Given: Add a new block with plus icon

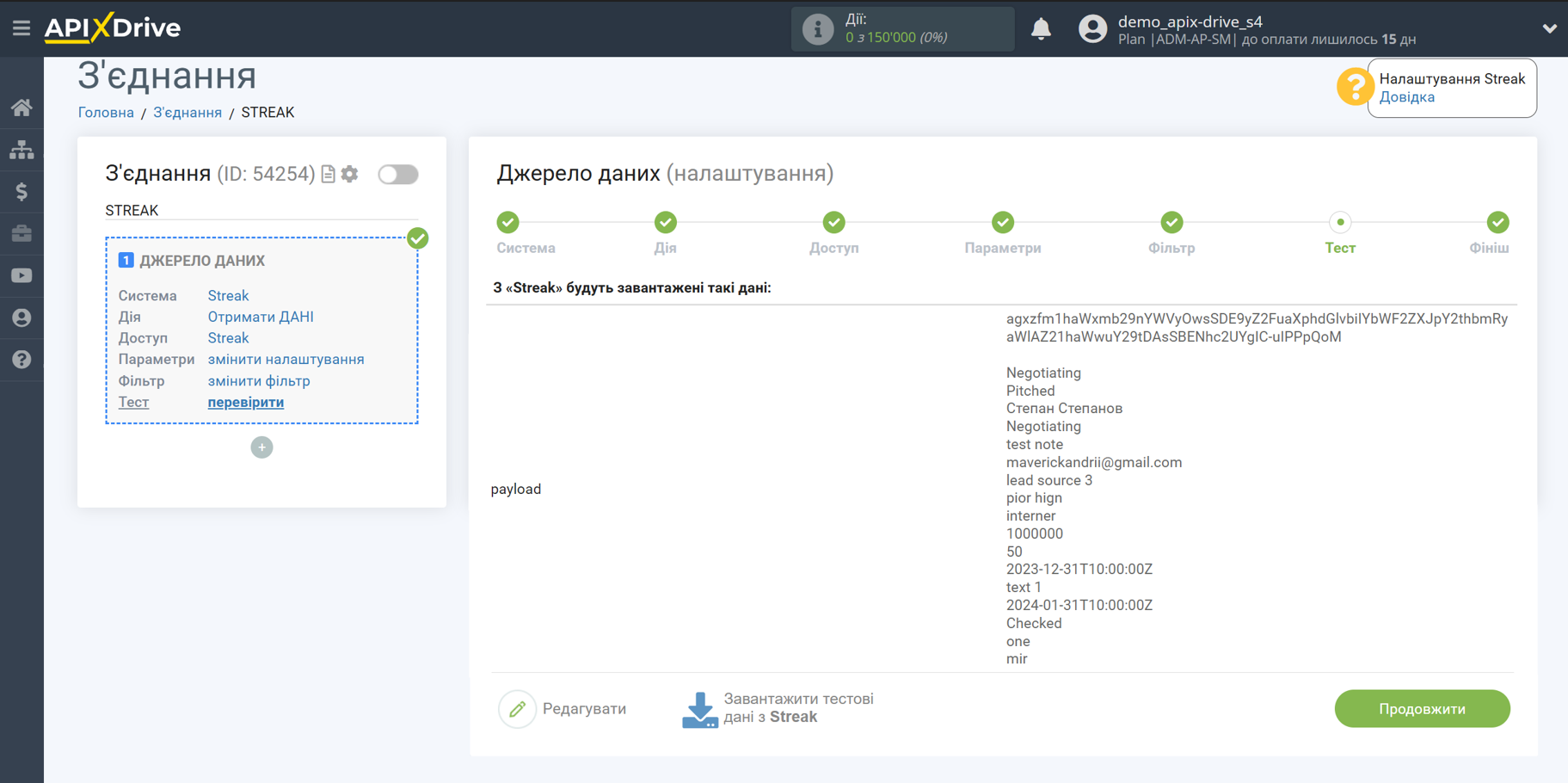Looking at the screenshot, I should tap(261, 447).
